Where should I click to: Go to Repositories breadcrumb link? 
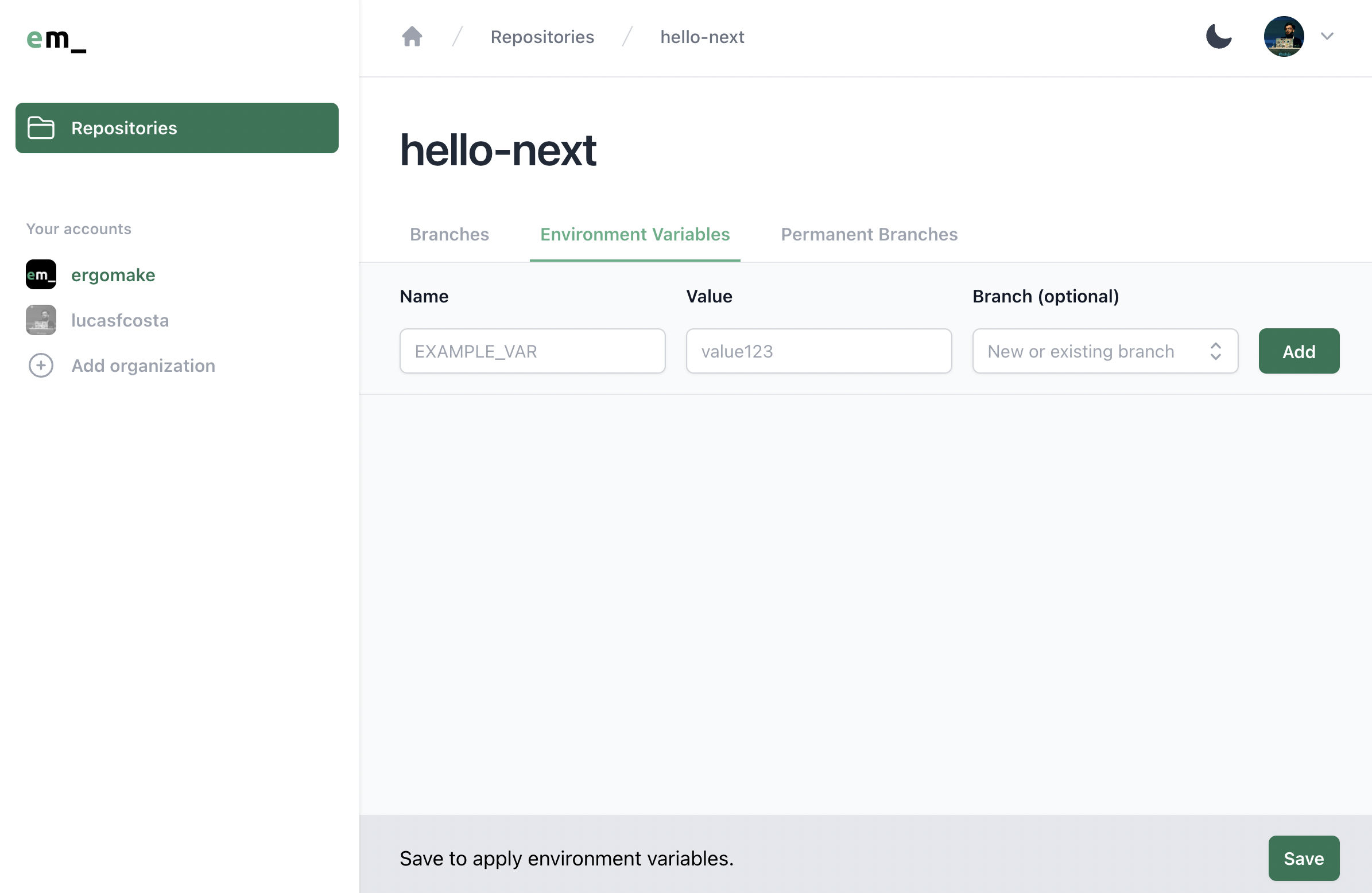coord(542,37)
